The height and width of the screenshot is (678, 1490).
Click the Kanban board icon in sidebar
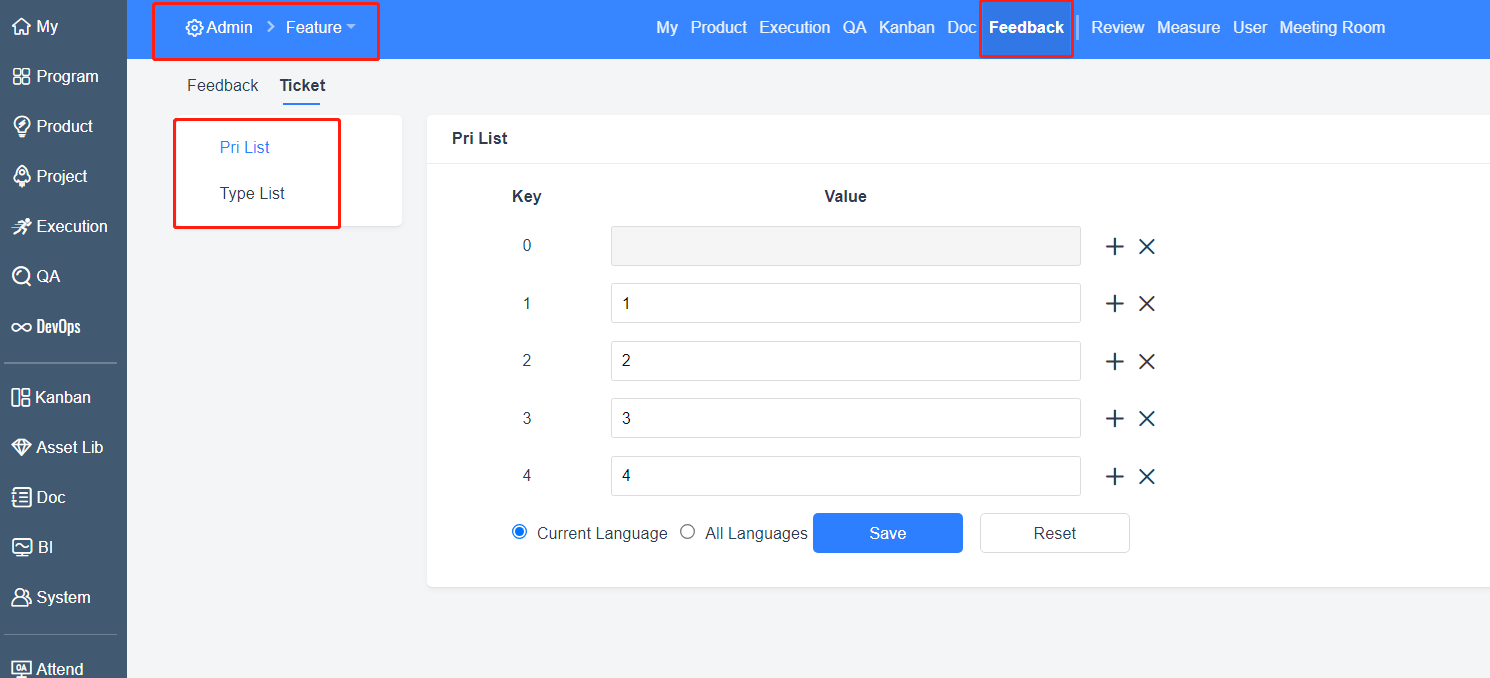click(x=21, y=398)
